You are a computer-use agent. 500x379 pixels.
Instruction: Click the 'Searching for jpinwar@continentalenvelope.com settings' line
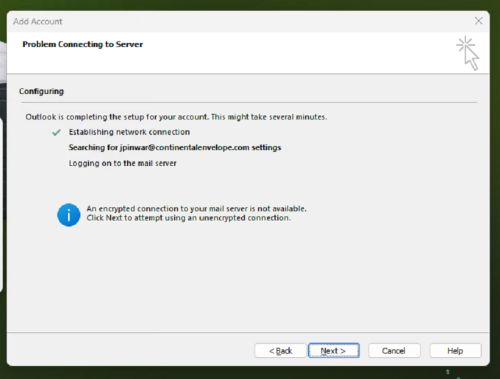tap(175, 147)
